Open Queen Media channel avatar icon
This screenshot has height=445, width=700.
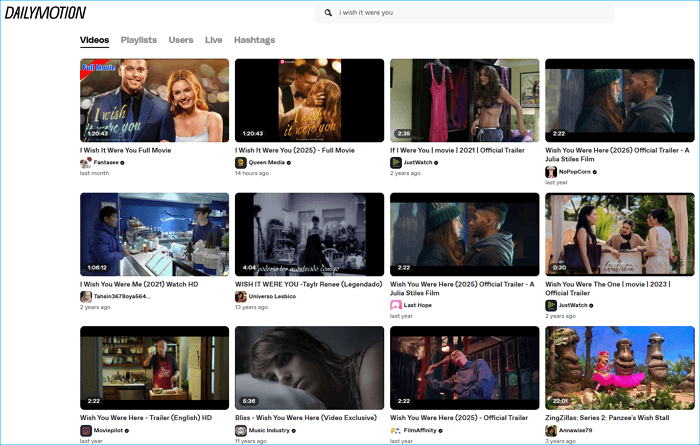pyautogui.click(x=241, y=163)
